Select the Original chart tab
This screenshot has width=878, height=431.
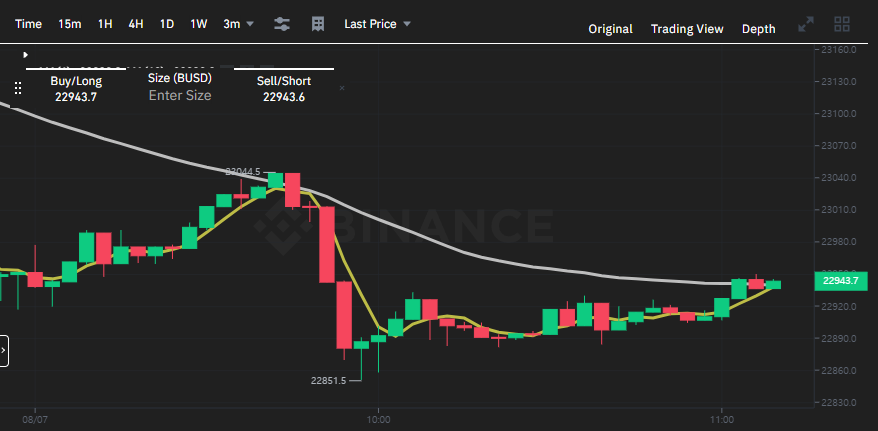(610, 29)
